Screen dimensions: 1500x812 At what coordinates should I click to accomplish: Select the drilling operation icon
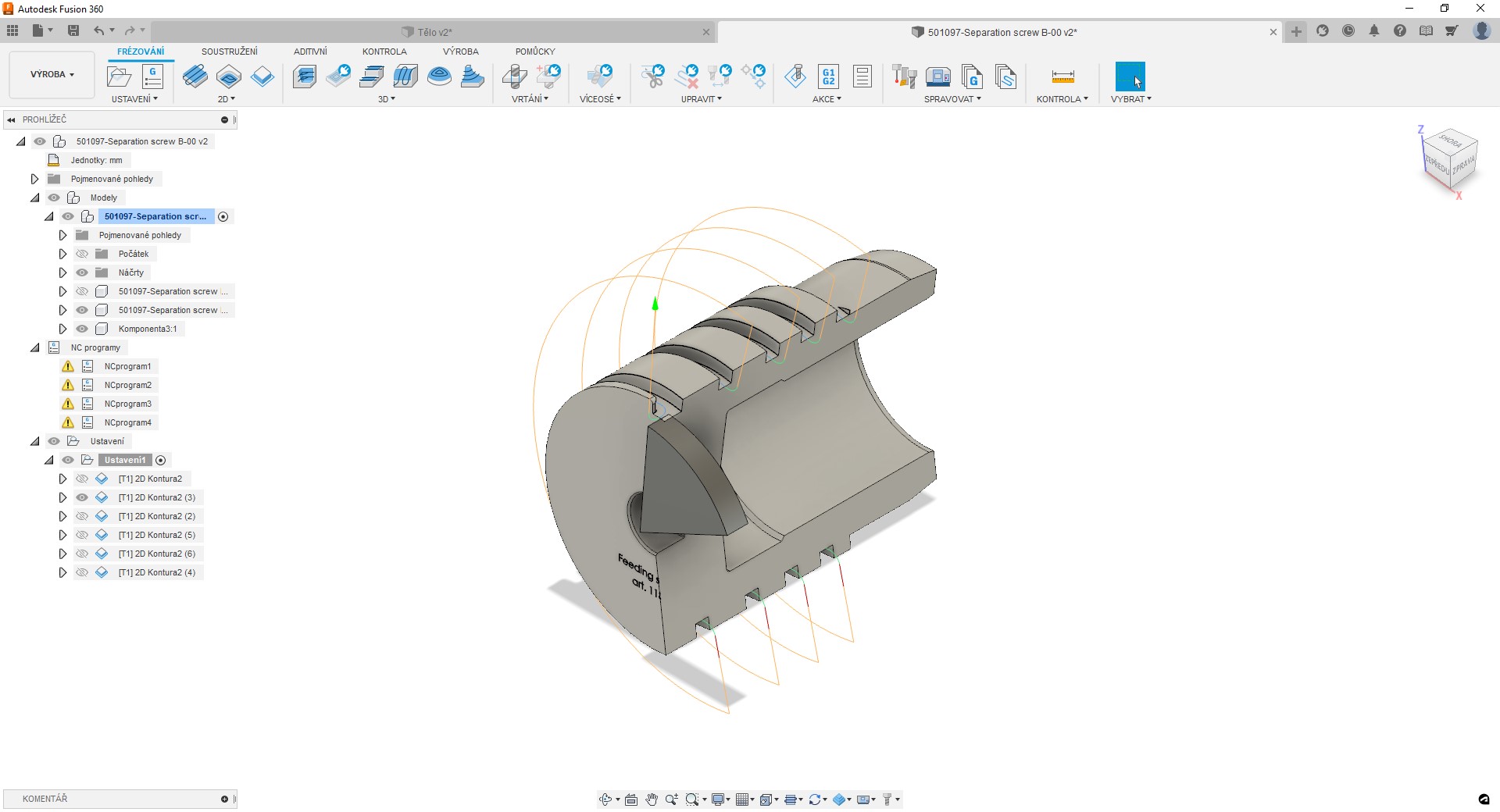pos(514,77)
